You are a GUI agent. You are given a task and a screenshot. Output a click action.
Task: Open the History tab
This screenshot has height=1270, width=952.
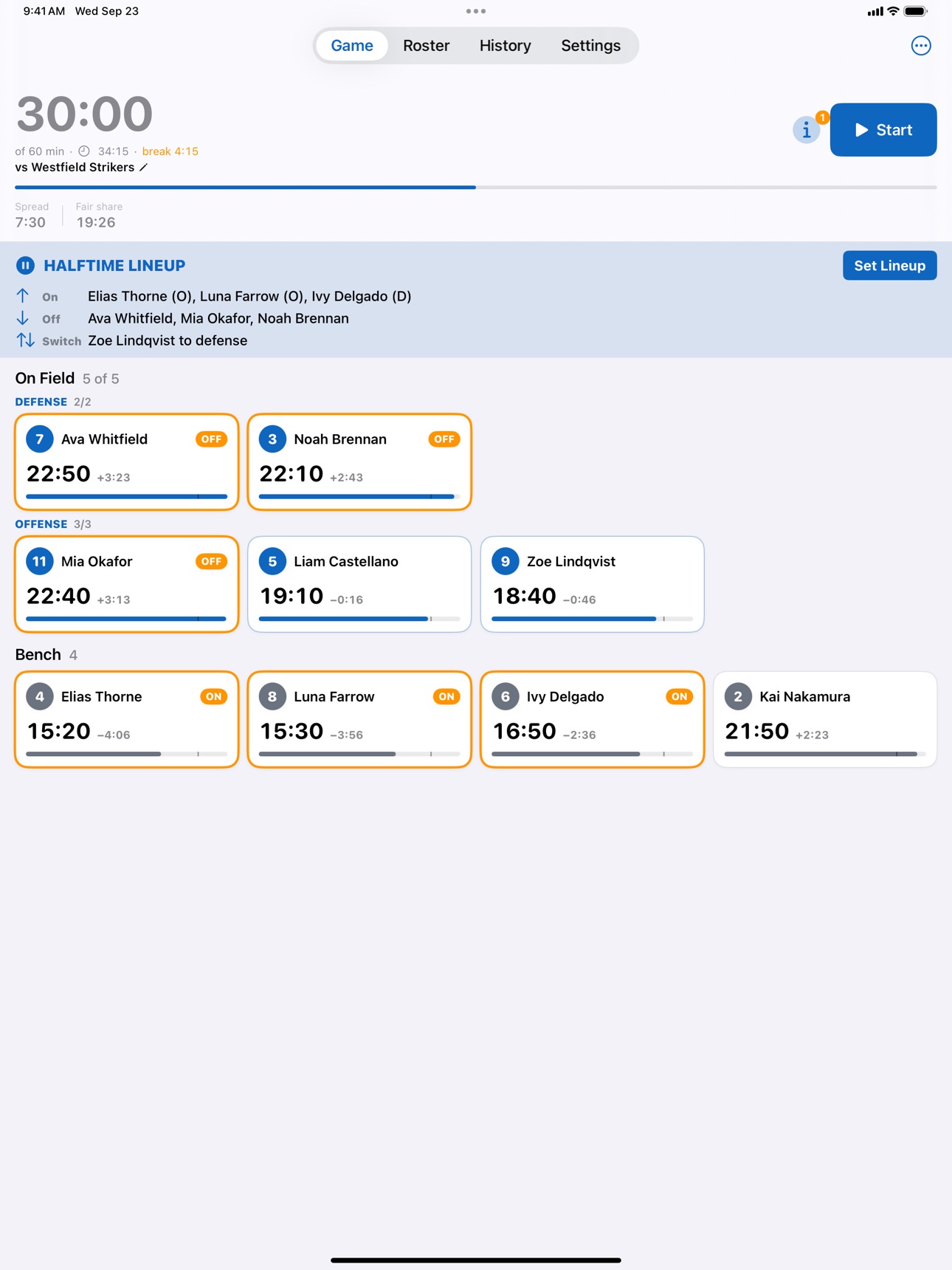click(506, 46)
